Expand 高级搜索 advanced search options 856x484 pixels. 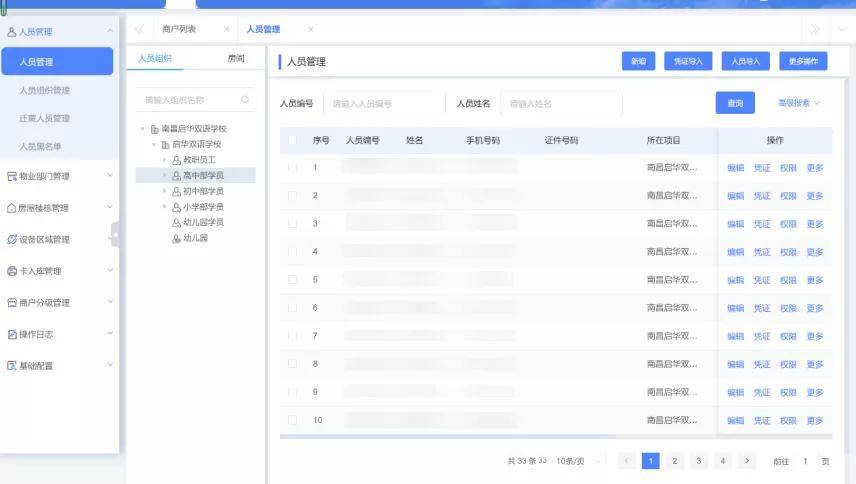tap(799, 103)
